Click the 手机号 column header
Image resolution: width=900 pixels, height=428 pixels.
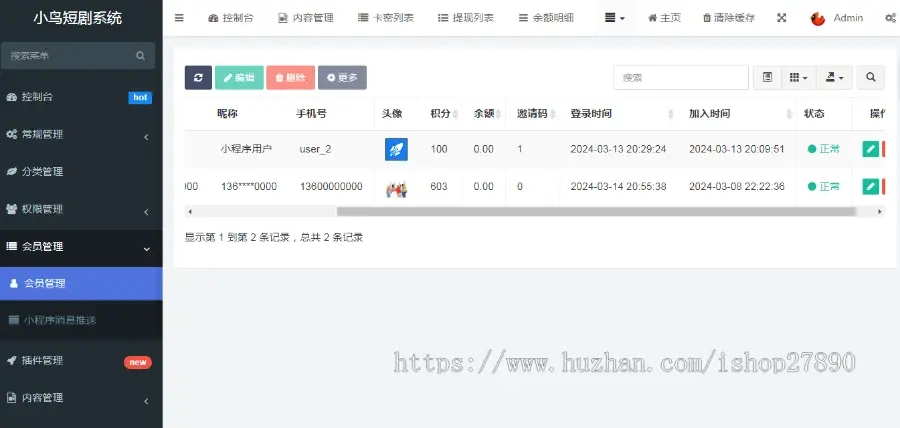[x=311, y=114]
